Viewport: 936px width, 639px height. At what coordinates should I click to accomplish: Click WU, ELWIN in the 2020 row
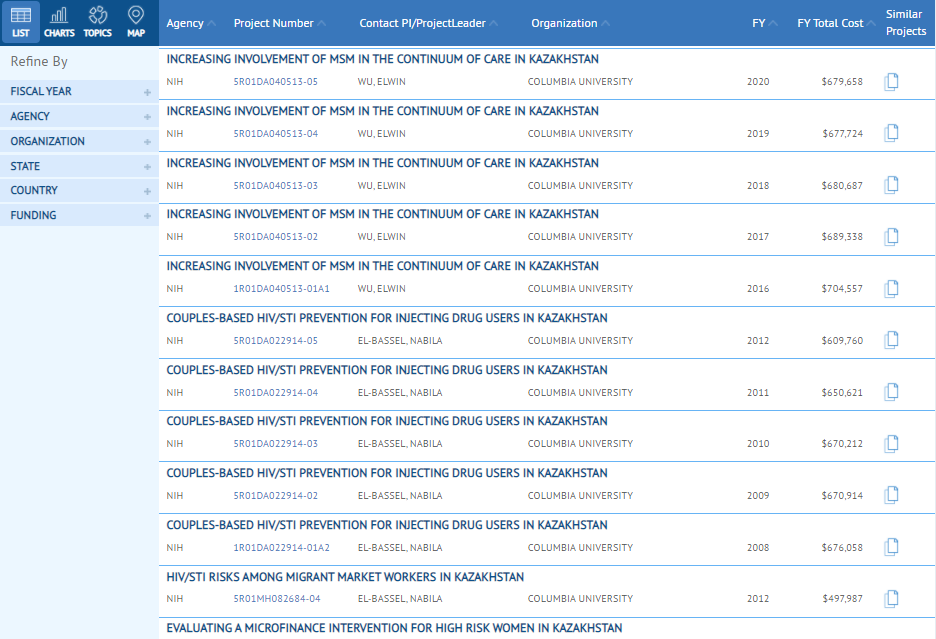pyautogui.click(x=381, y=82)
